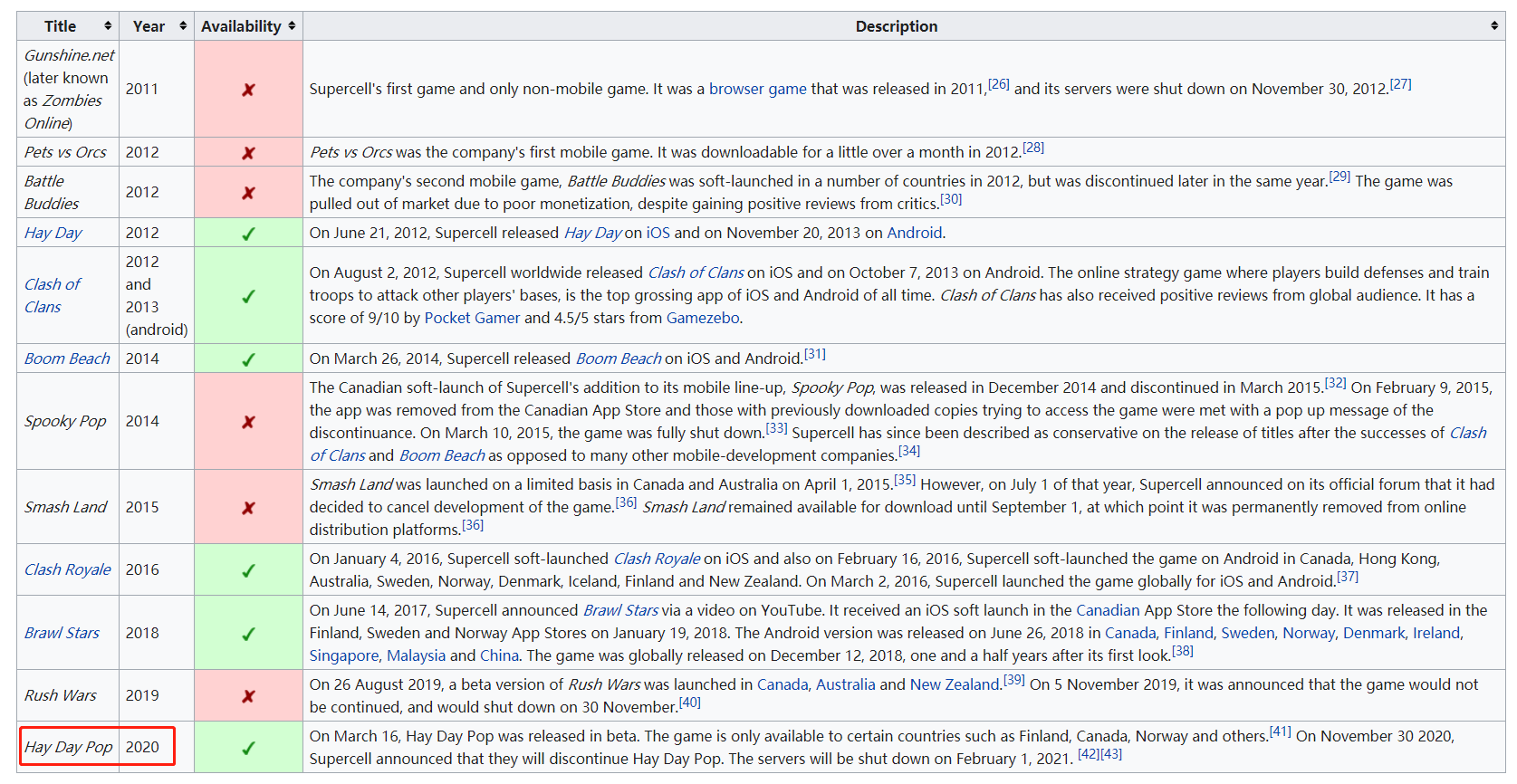Select year 2016 cell for Clash Royale
The width and height of the screenshot is (1517, 784).
click(157, 569)
